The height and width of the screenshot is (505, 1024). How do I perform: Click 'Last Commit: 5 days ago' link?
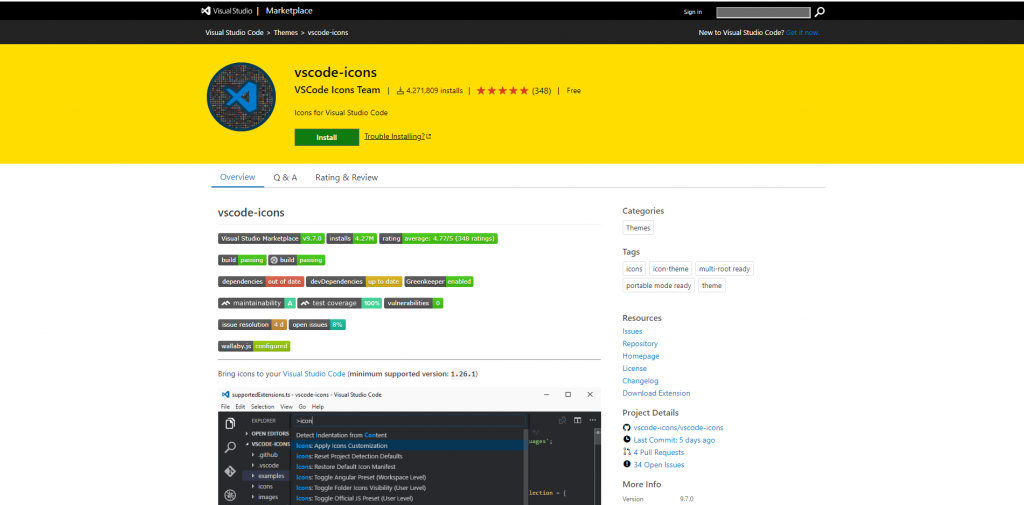pyautogui.click(x=674, y=440)
